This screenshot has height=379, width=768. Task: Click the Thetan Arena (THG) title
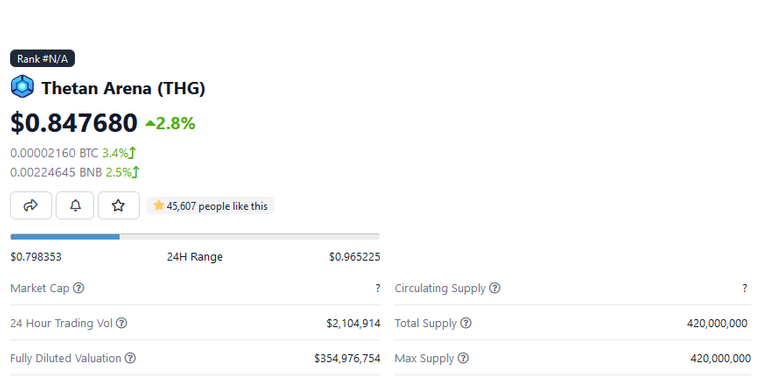coord(123,89)
